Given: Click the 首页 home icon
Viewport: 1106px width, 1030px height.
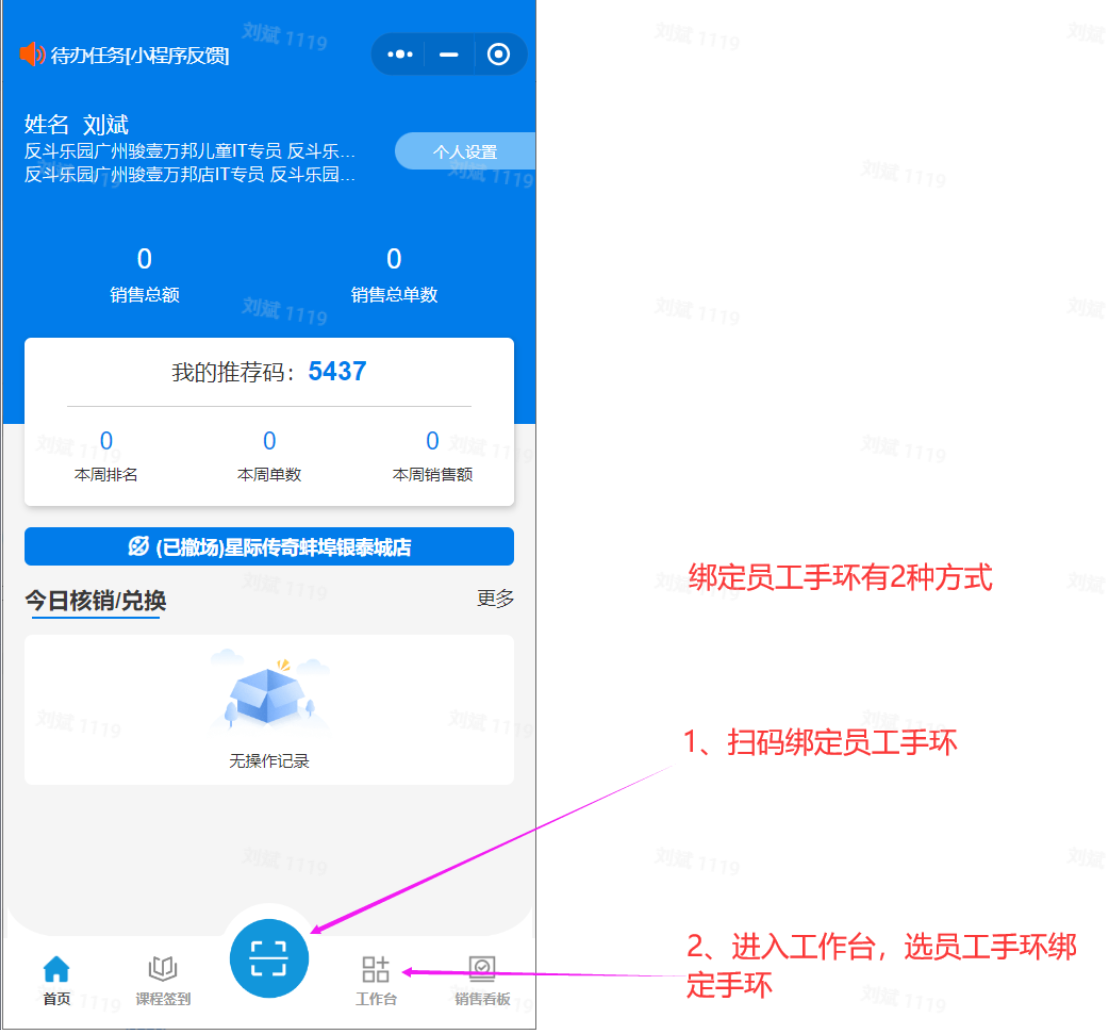Looking at the screenshot, I should pos(57,969).
